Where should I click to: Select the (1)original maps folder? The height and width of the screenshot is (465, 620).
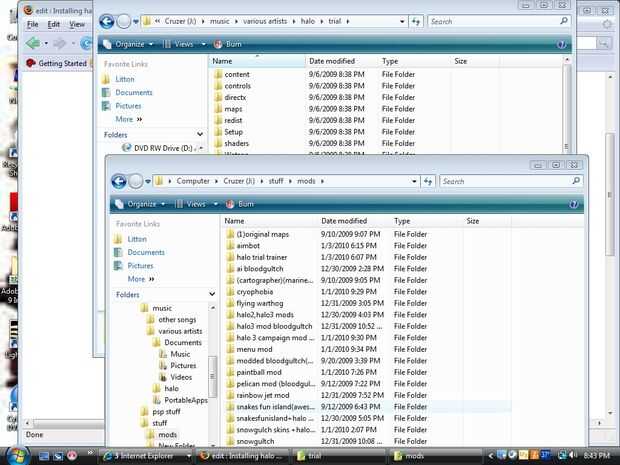[263, 234]
